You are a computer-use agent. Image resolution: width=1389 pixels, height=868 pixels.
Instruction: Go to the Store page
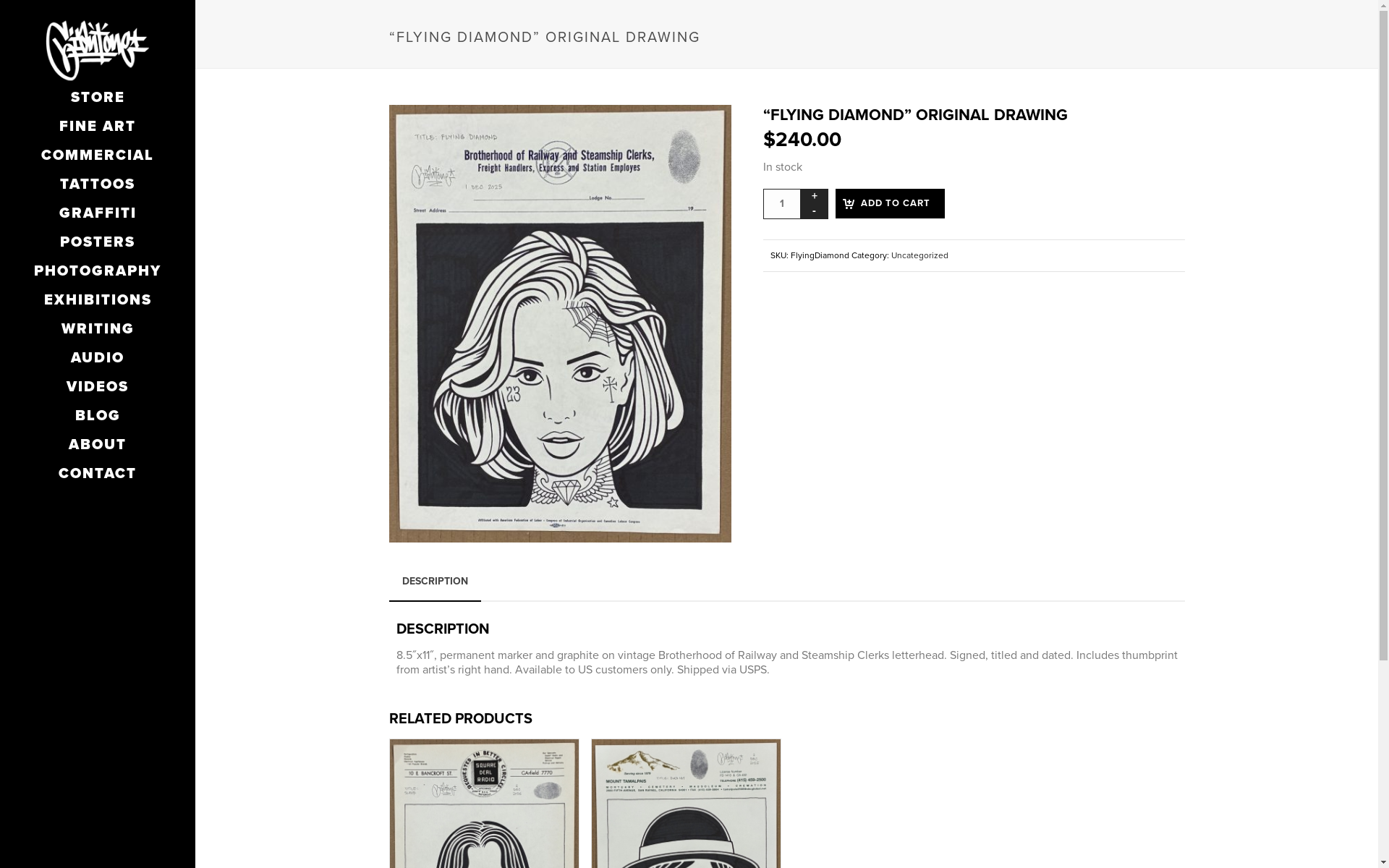click(x=98, y=97)
